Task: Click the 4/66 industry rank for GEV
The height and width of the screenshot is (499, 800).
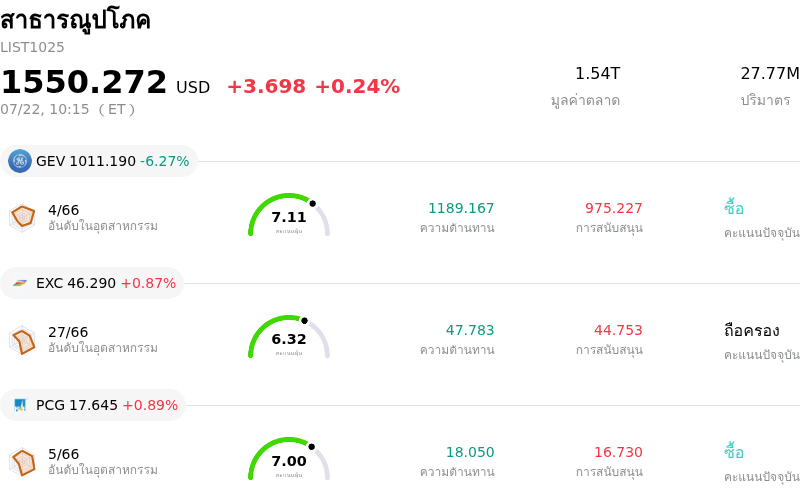Action: (x=63, y=210)
